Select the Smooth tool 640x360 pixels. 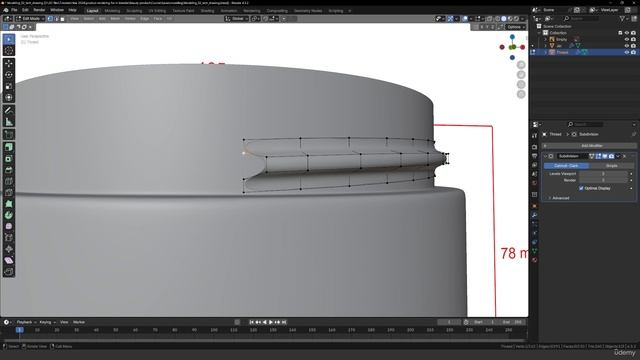coord(9,226)
